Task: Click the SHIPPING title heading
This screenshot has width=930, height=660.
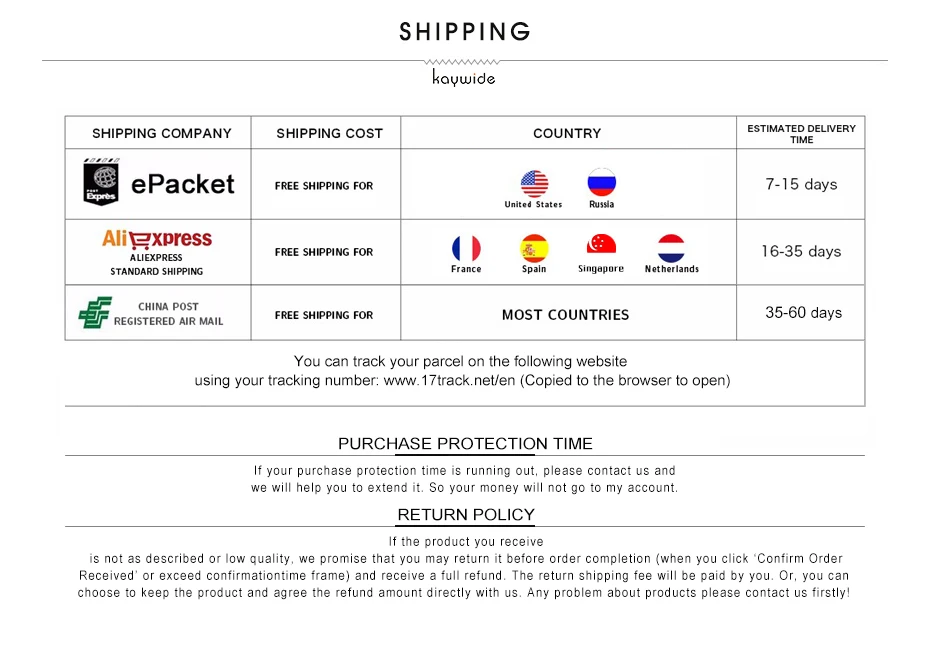Action: 464,32
